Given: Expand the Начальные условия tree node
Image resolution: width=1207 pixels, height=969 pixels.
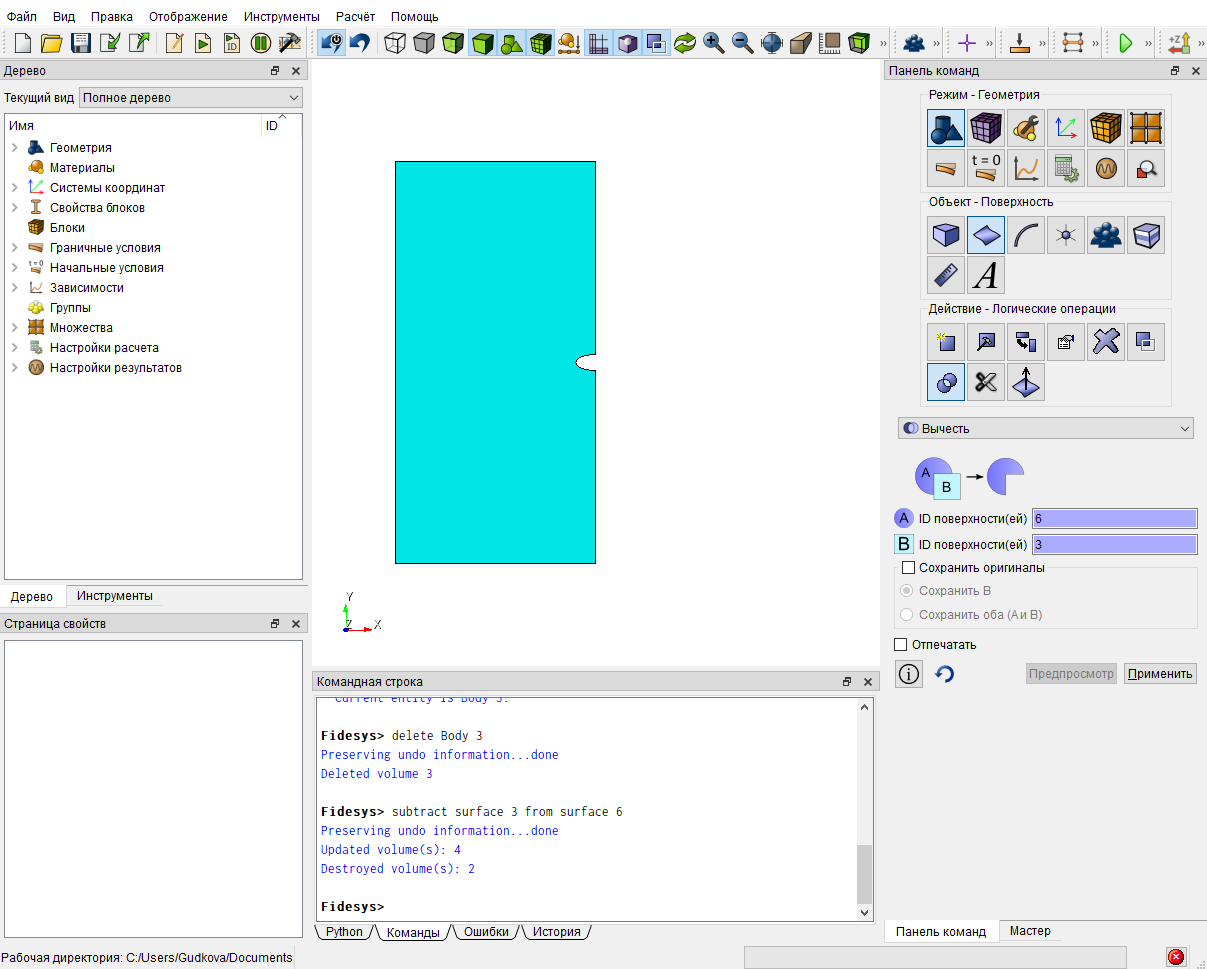Looking at the screenshot, I should [x=15, y=268].
